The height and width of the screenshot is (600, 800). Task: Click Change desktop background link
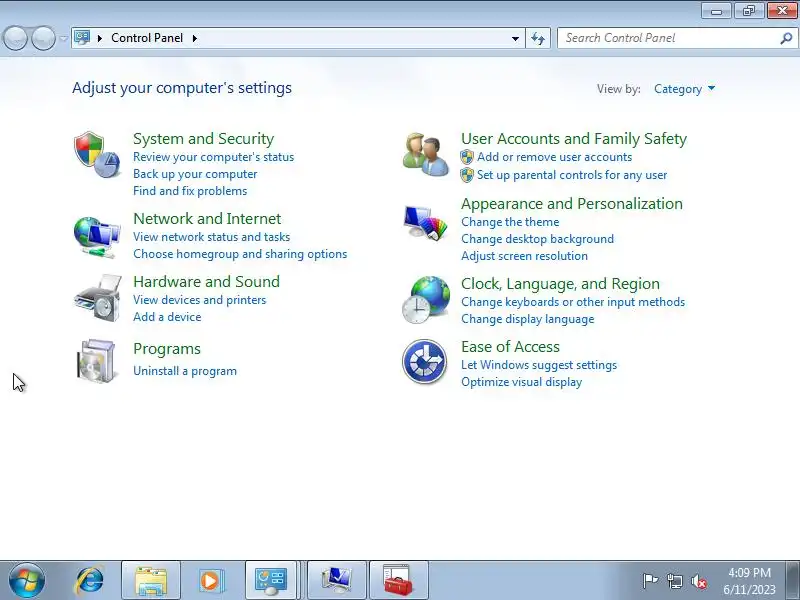(537, 239)
